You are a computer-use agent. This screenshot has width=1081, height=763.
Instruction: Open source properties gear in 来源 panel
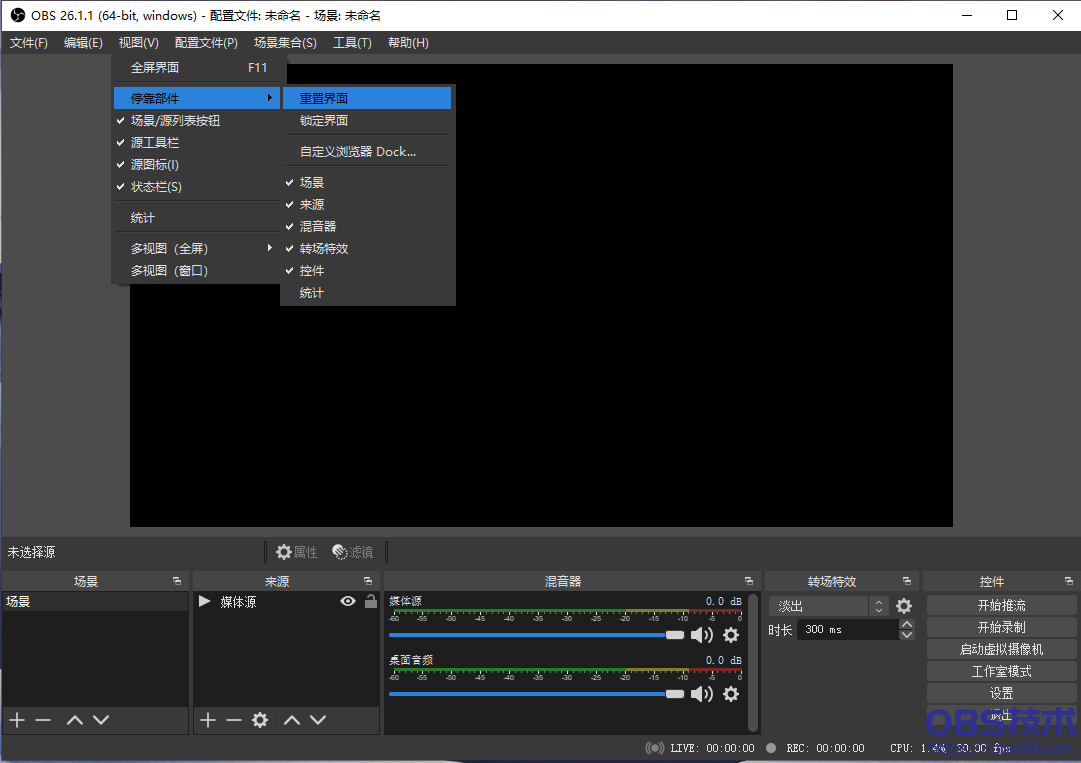pyautogui.click(x=260, y=720)
